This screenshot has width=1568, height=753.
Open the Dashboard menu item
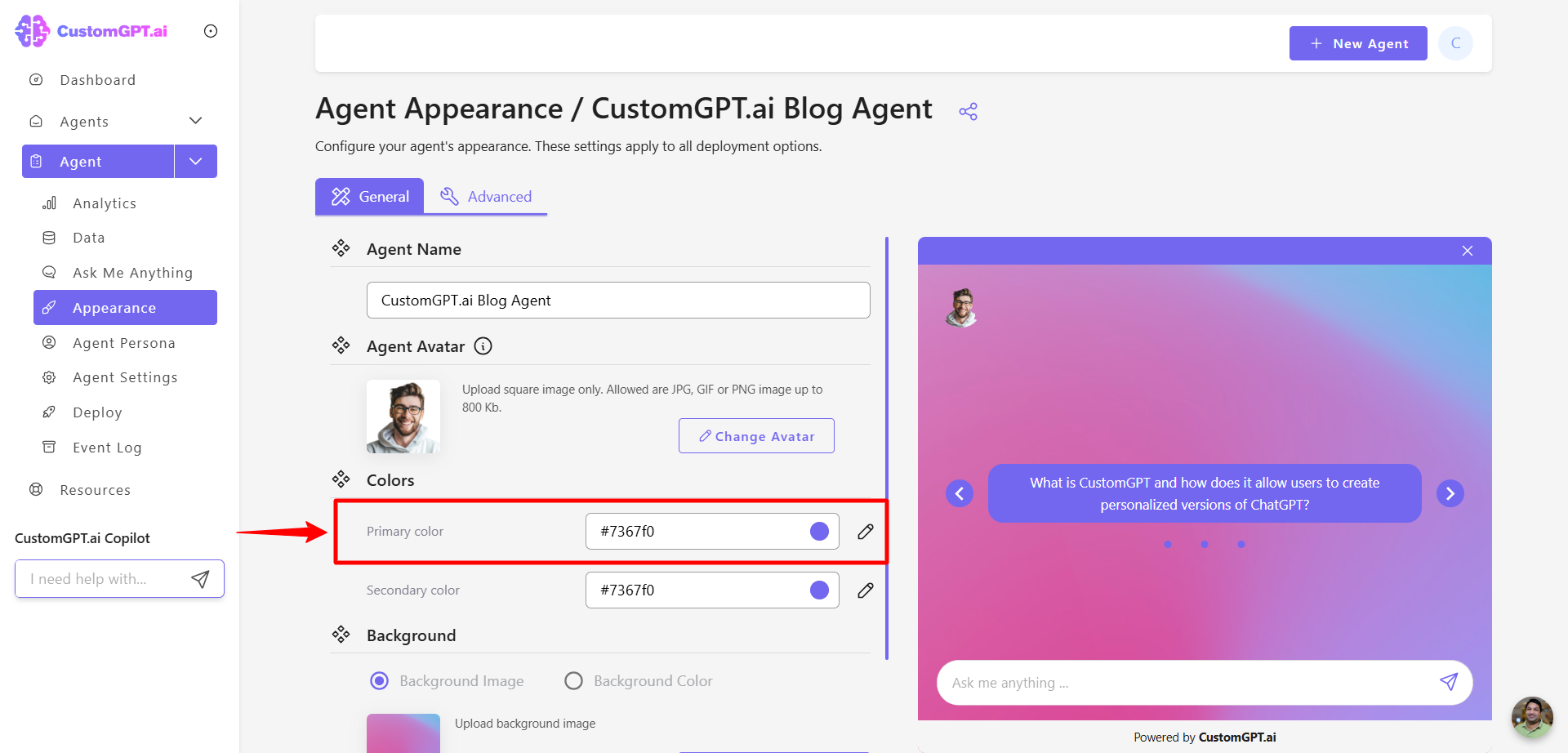point(97,80)
